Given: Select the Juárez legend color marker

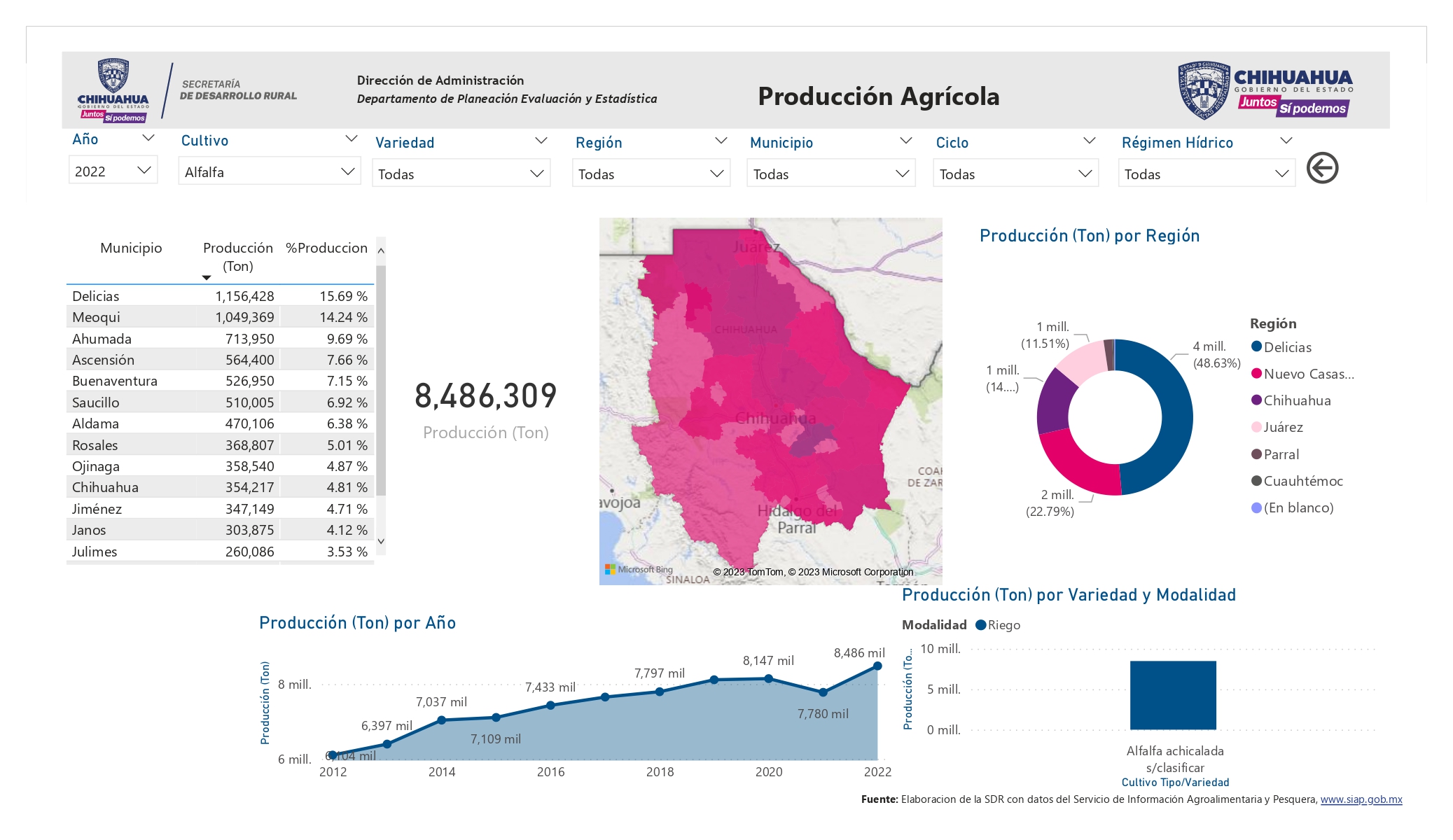Looking at the screenshot, I should click(1256, 427).
